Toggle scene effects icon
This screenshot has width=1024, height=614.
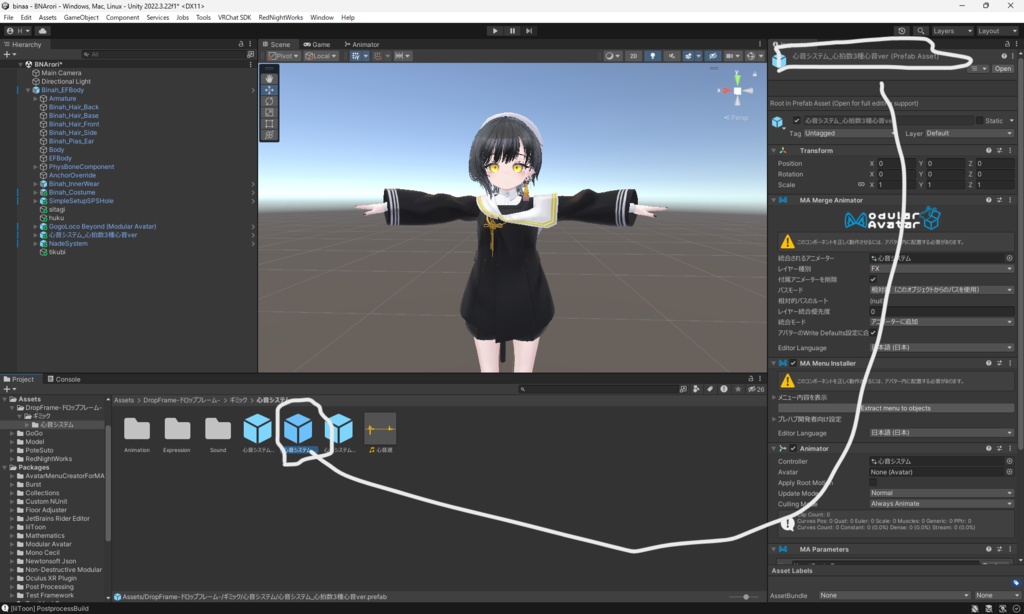click(x=688, y=56)
